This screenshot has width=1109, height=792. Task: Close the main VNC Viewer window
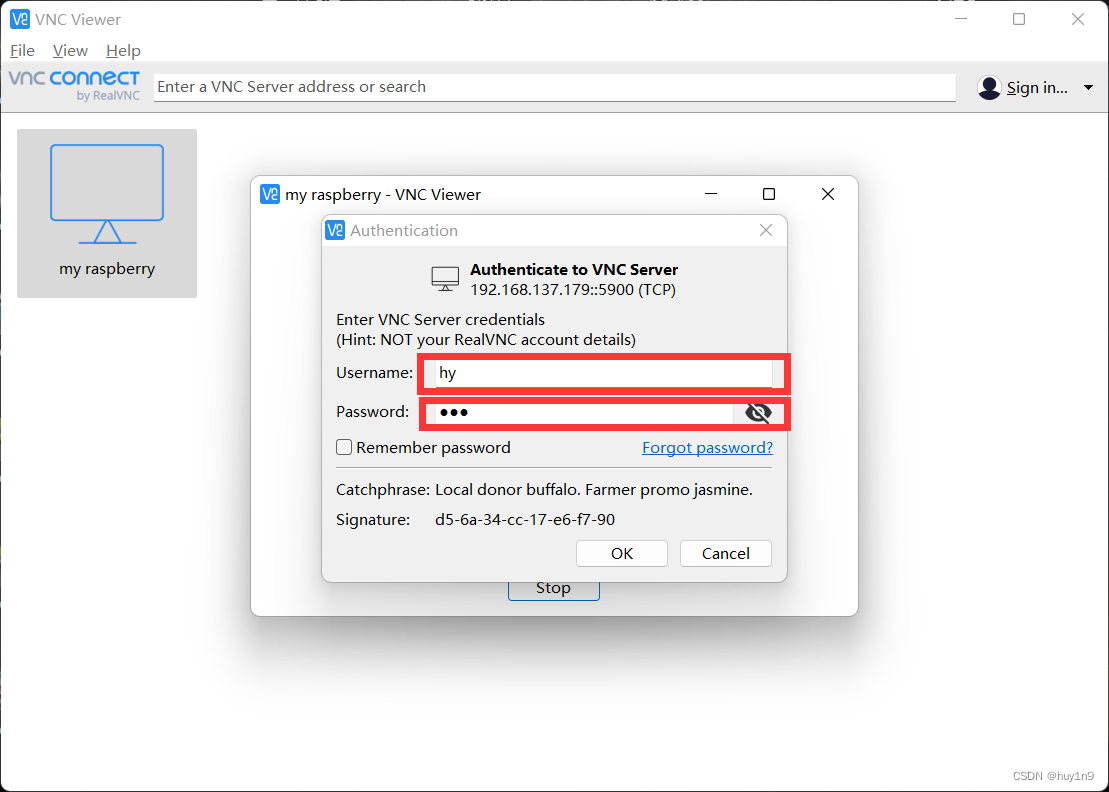tap(1077, 19)
